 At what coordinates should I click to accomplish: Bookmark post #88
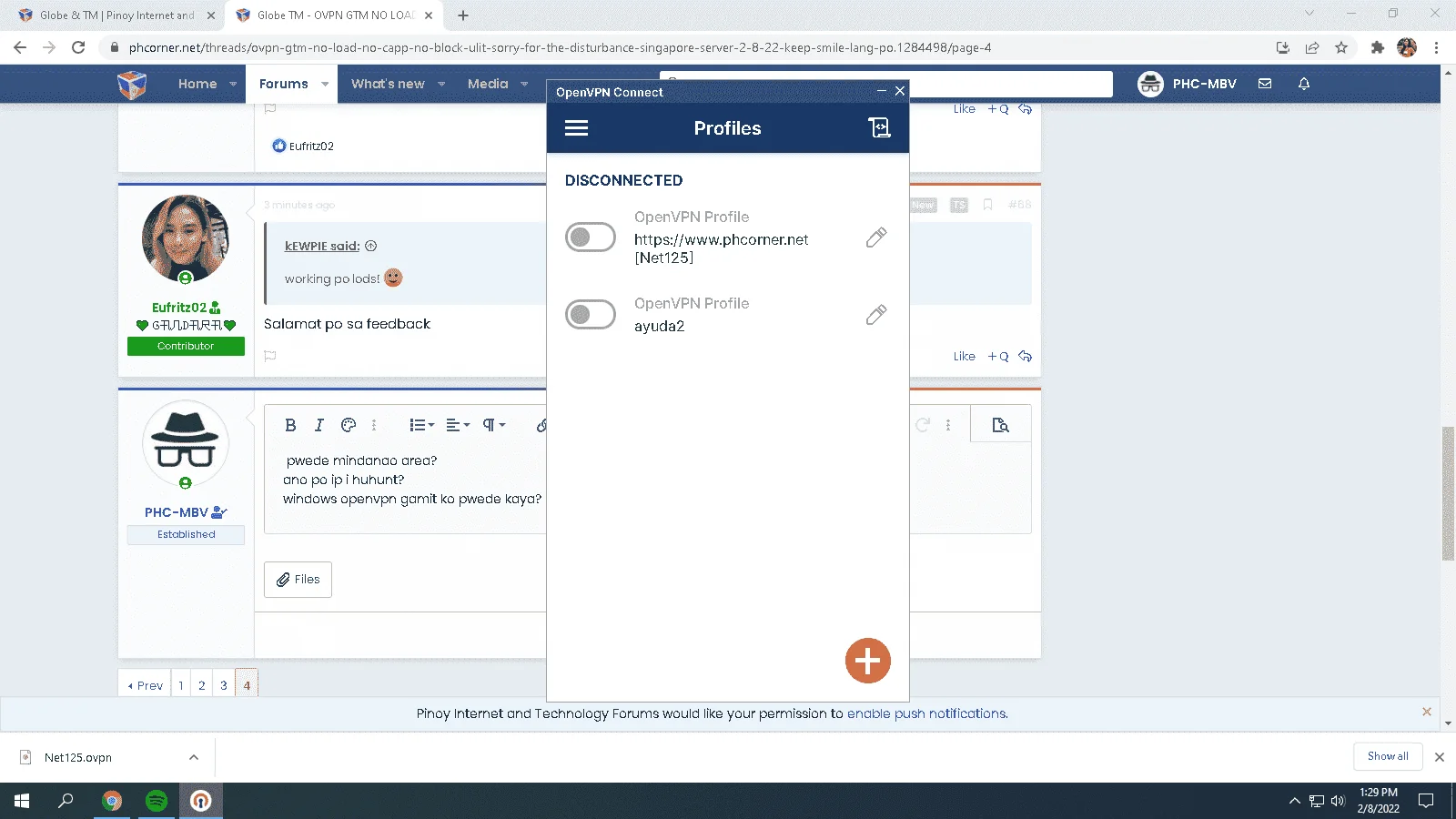[x=987, y=205]
